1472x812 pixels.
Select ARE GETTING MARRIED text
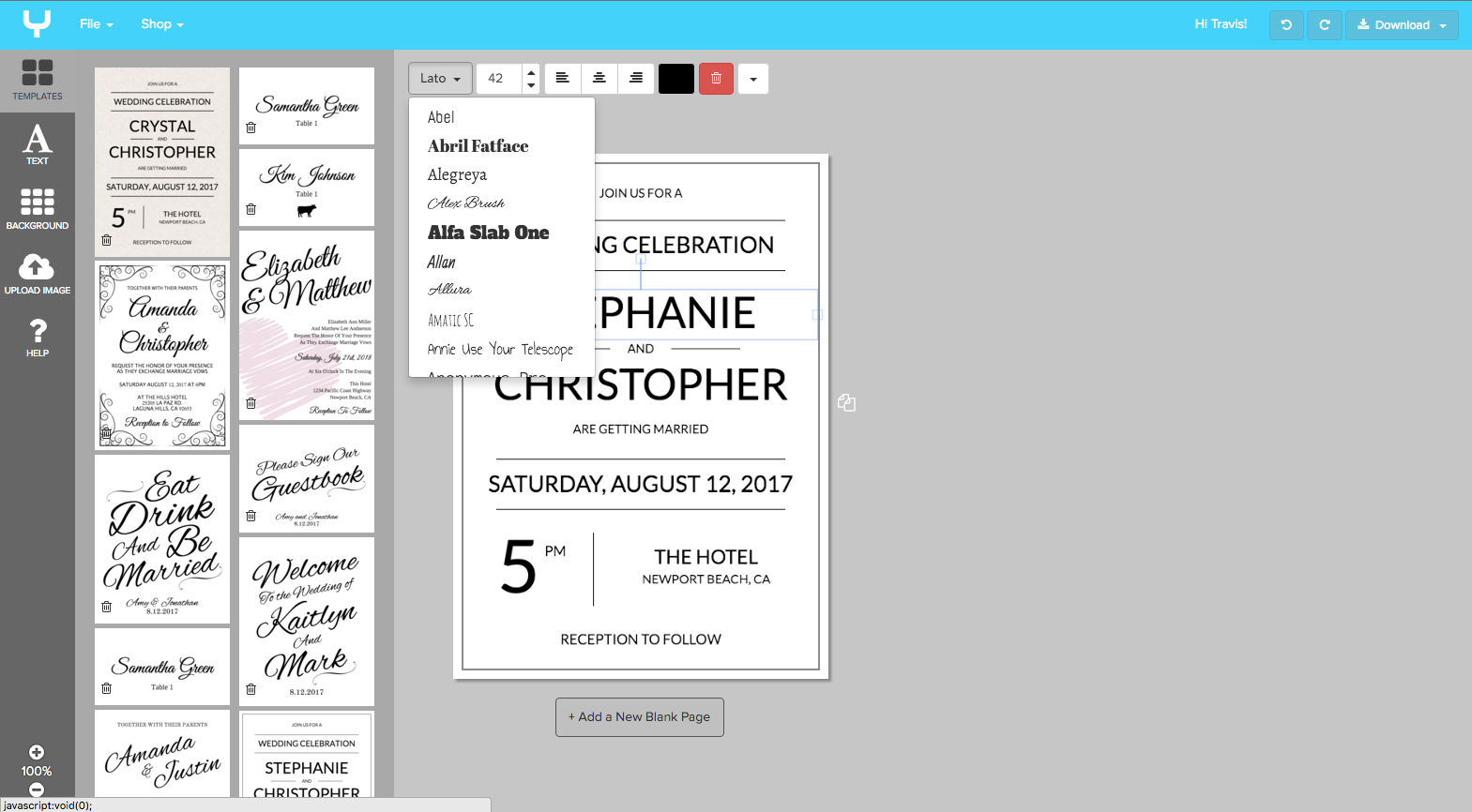(x=641, y=429)
